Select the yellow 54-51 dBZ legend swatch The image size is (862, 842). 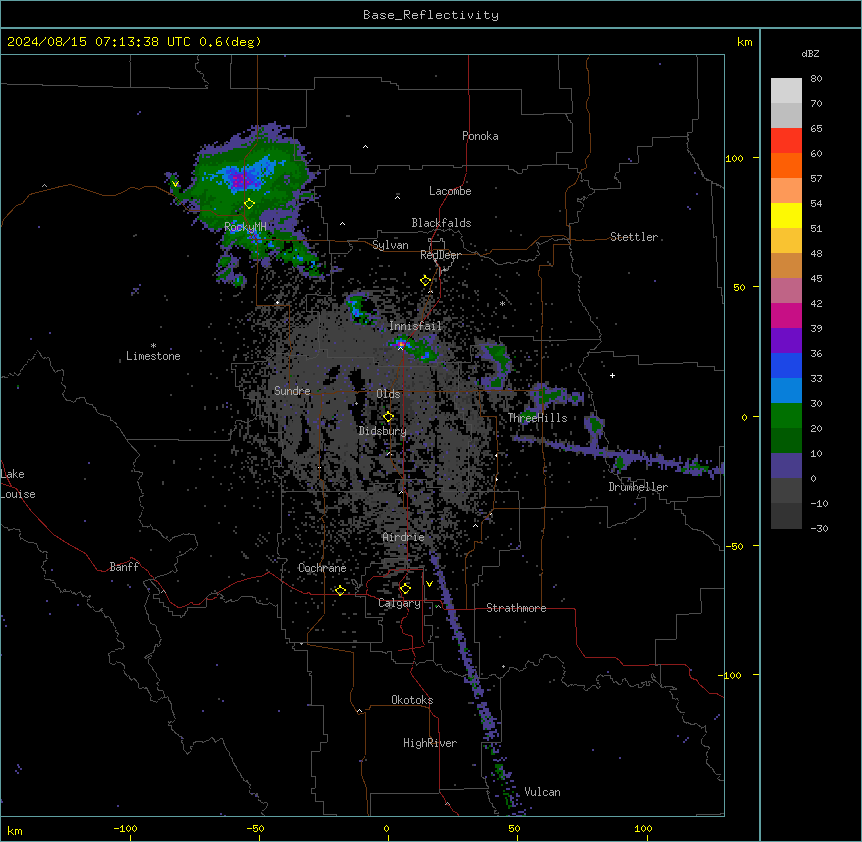pos(786,215)
